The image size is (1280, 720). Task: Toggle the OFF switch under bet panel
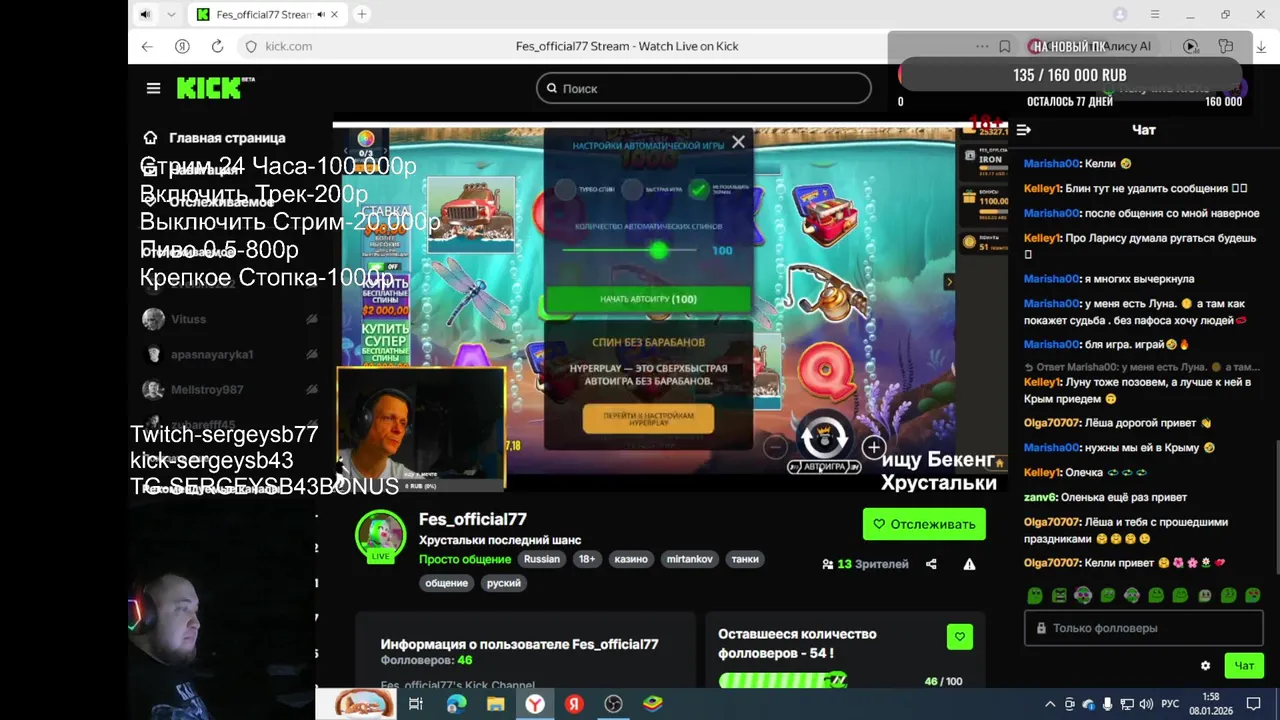point(385,267)
